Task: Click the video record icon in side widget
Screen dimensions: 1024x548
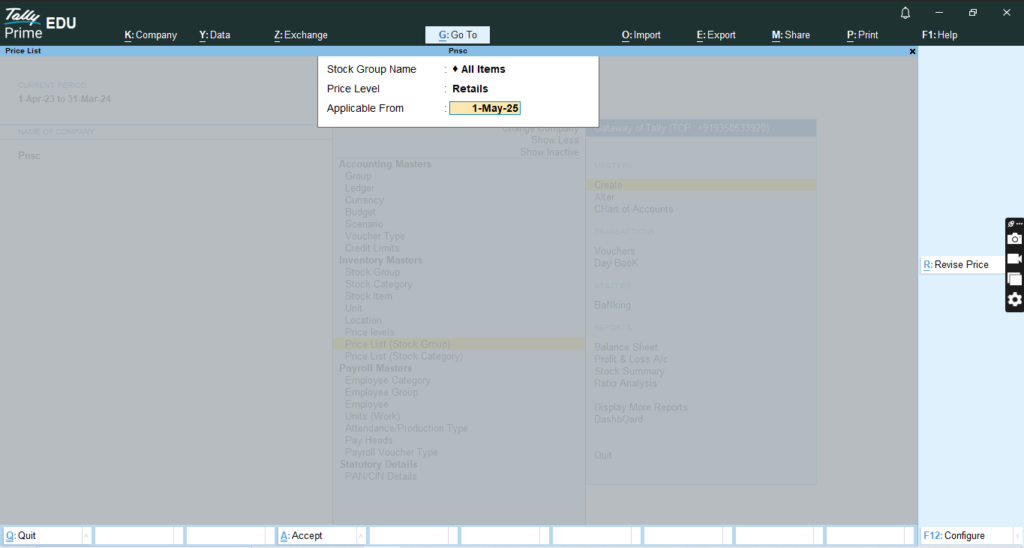Action: click(1014, 259)
